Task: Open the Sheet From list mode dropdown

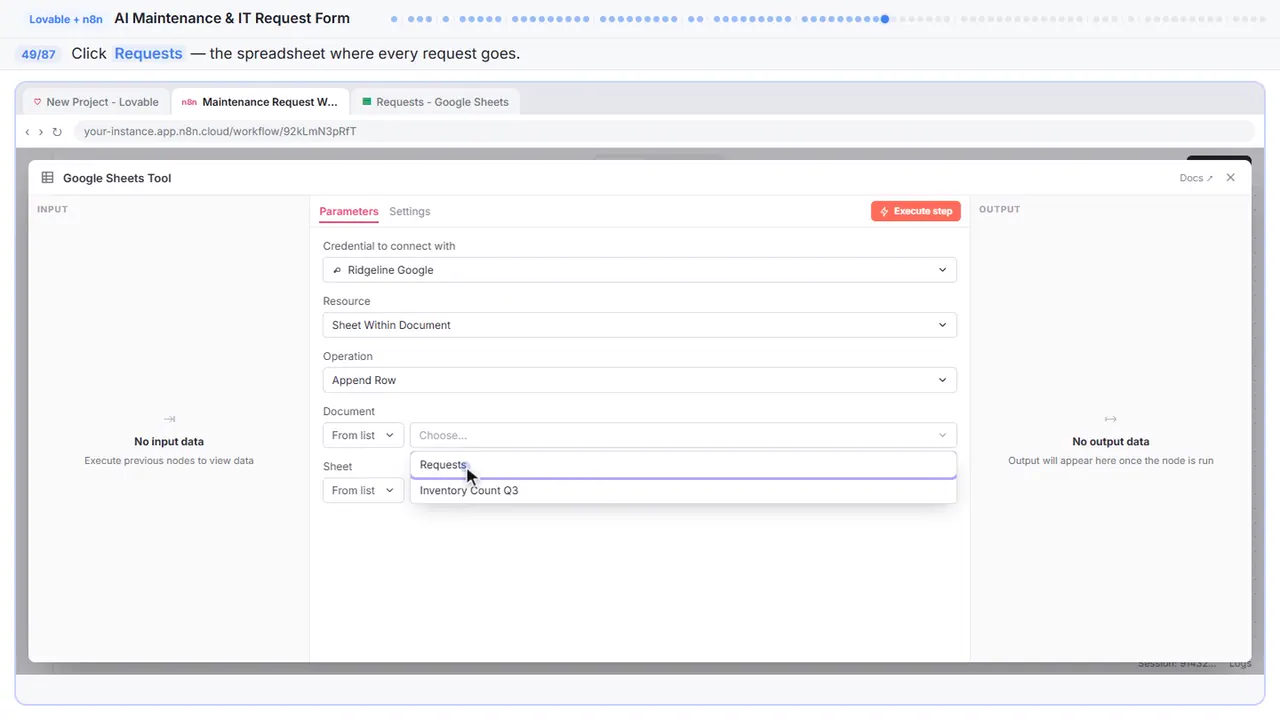Action: (x=363, y=490)
